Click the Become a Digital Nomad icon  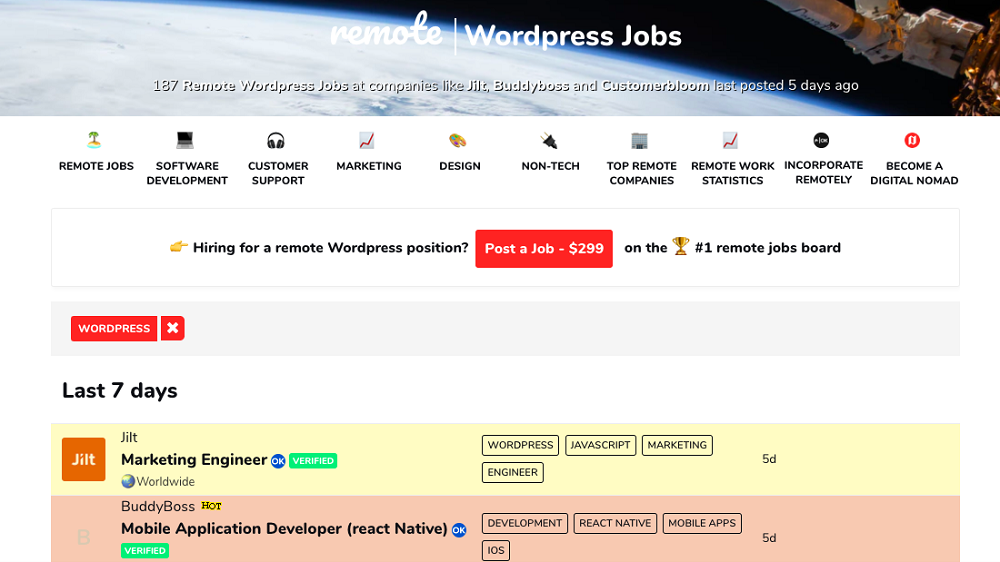pos(913,140)
